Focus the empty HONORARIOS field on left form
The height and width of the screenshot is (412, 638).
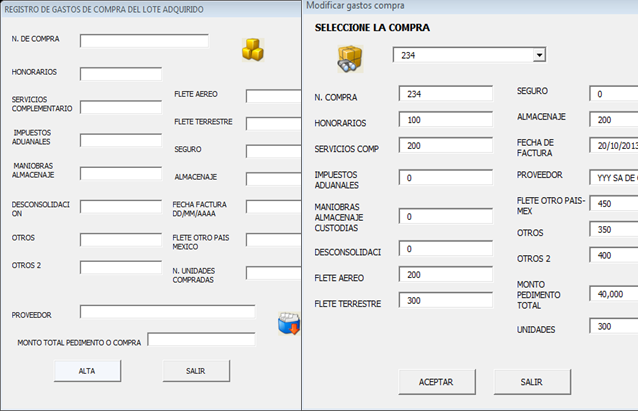tap(120, 74)
